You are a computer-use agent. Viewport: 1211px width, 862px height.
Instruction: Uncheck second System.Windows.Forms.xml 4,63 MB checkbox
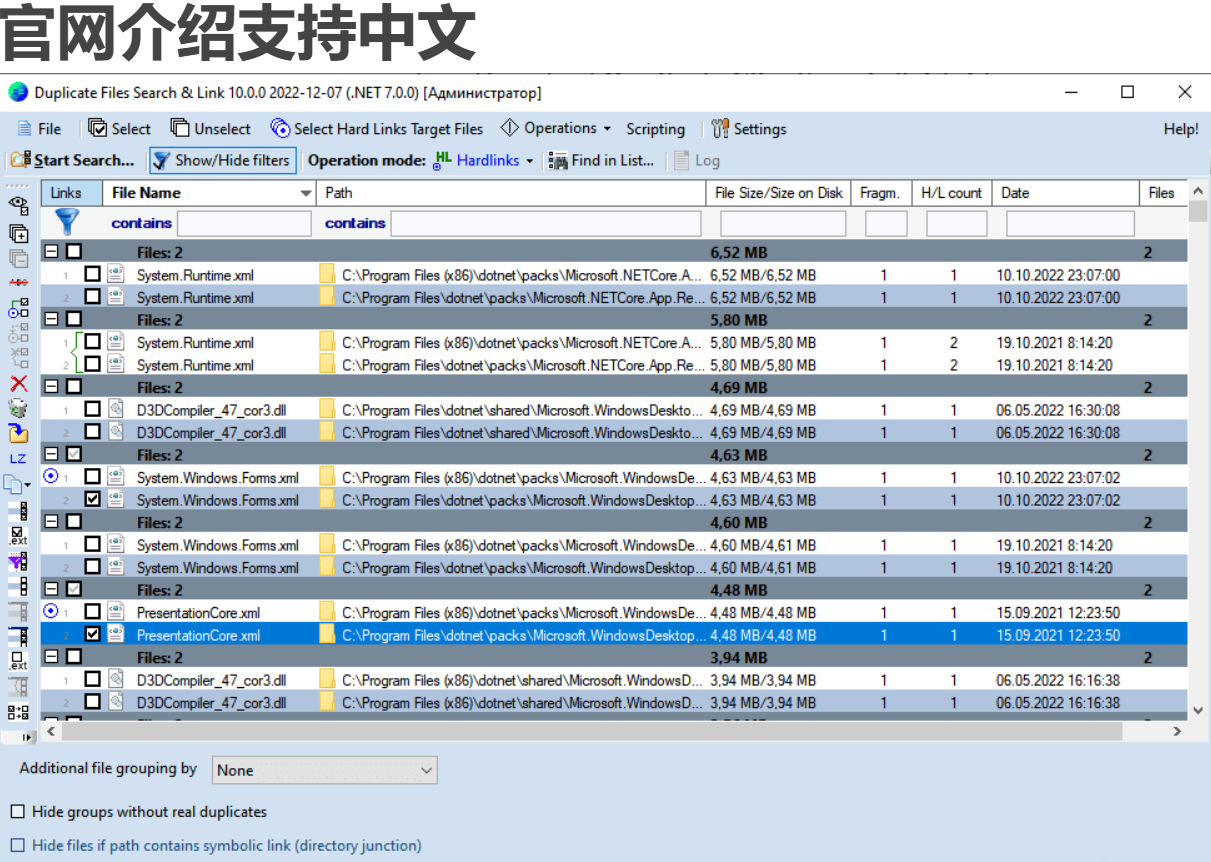(92, 500)
